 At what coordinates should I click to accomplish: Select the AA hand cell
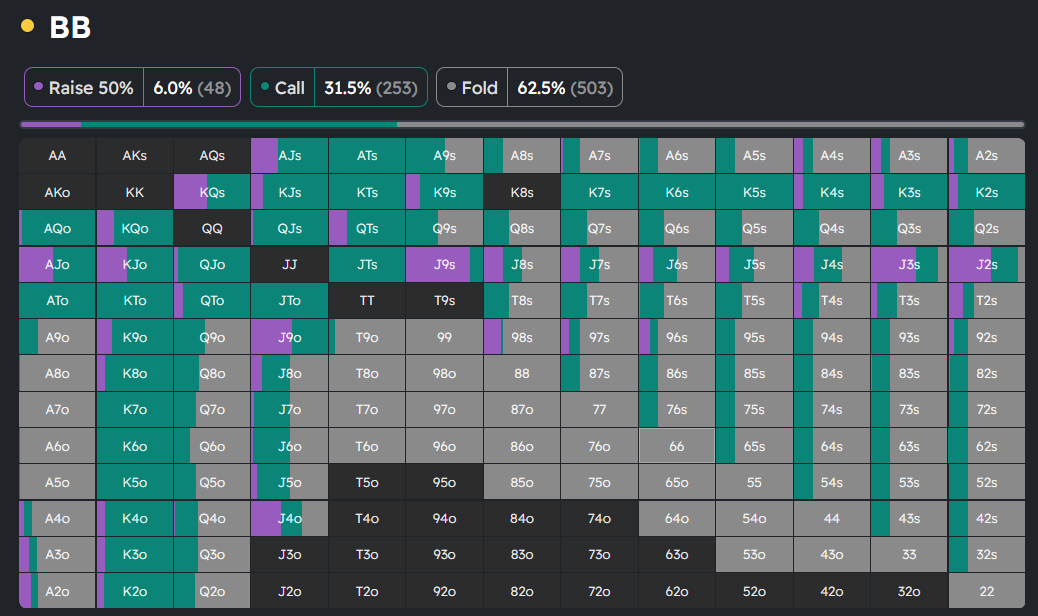pyautogui.click(x=57, y=156)
